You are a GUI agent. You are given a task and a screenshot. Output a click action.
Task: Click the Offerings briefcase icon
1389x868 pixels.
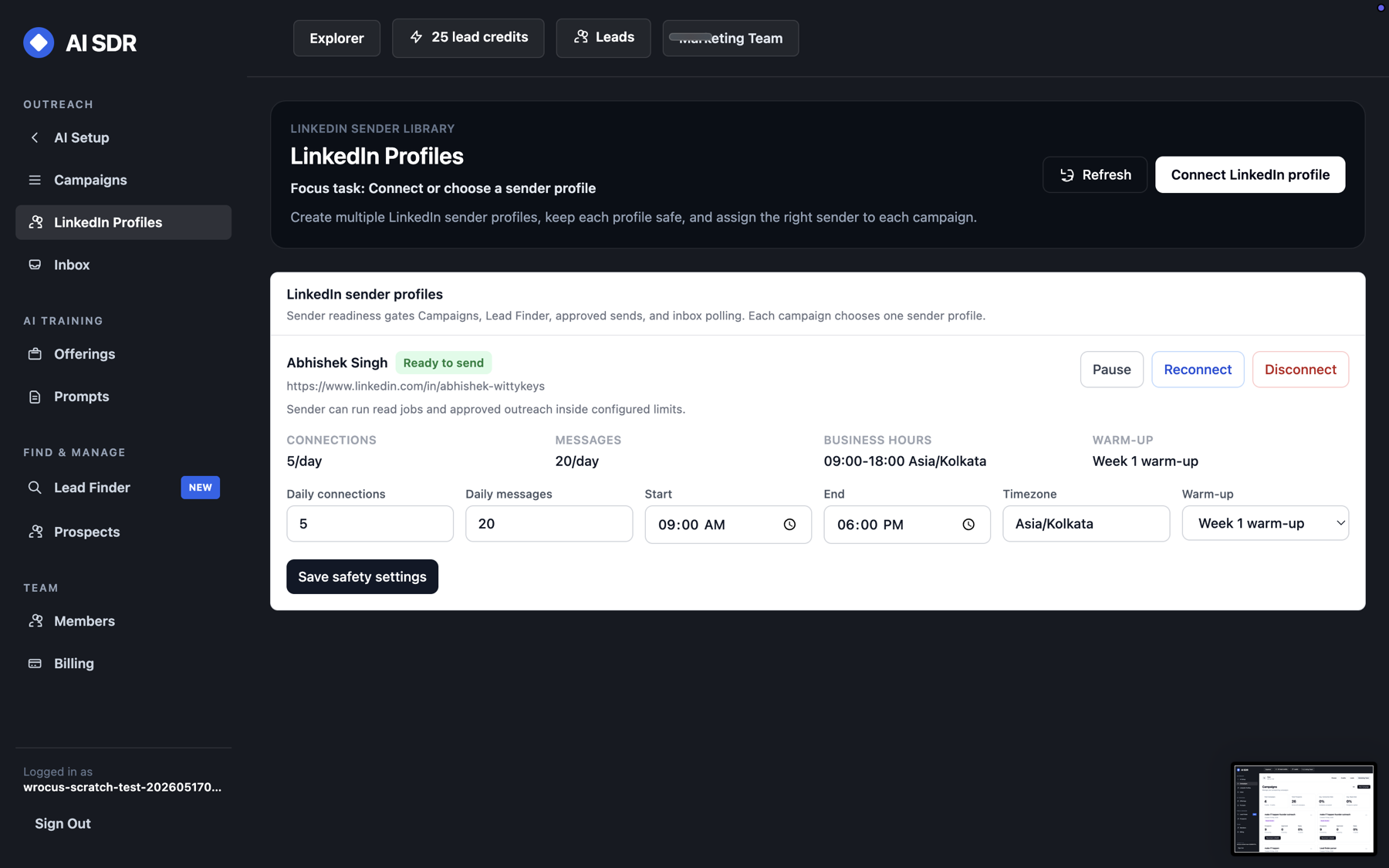coord(35,354)
